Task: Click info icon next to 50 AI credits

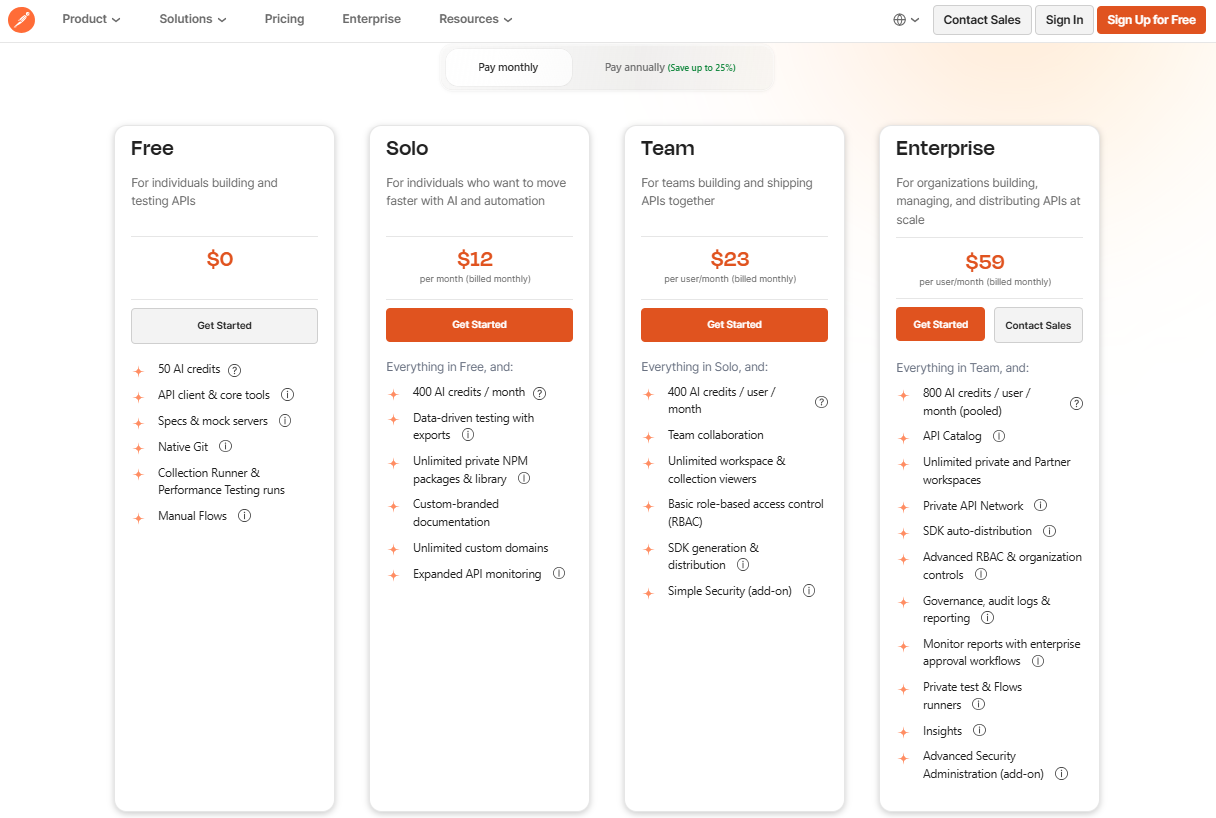Action: (x=235, y=369)
